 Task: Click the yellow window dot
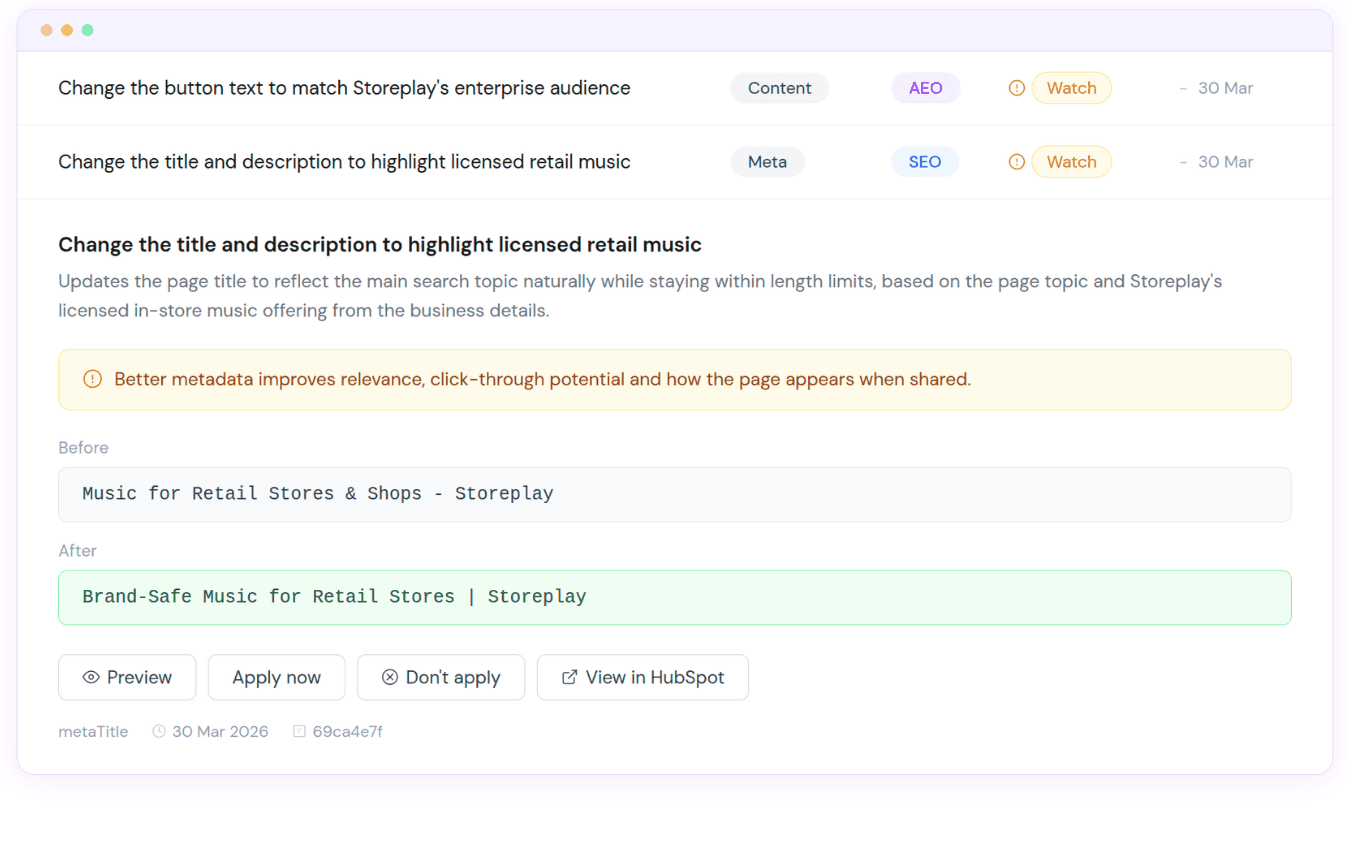(x=67, y=30)
